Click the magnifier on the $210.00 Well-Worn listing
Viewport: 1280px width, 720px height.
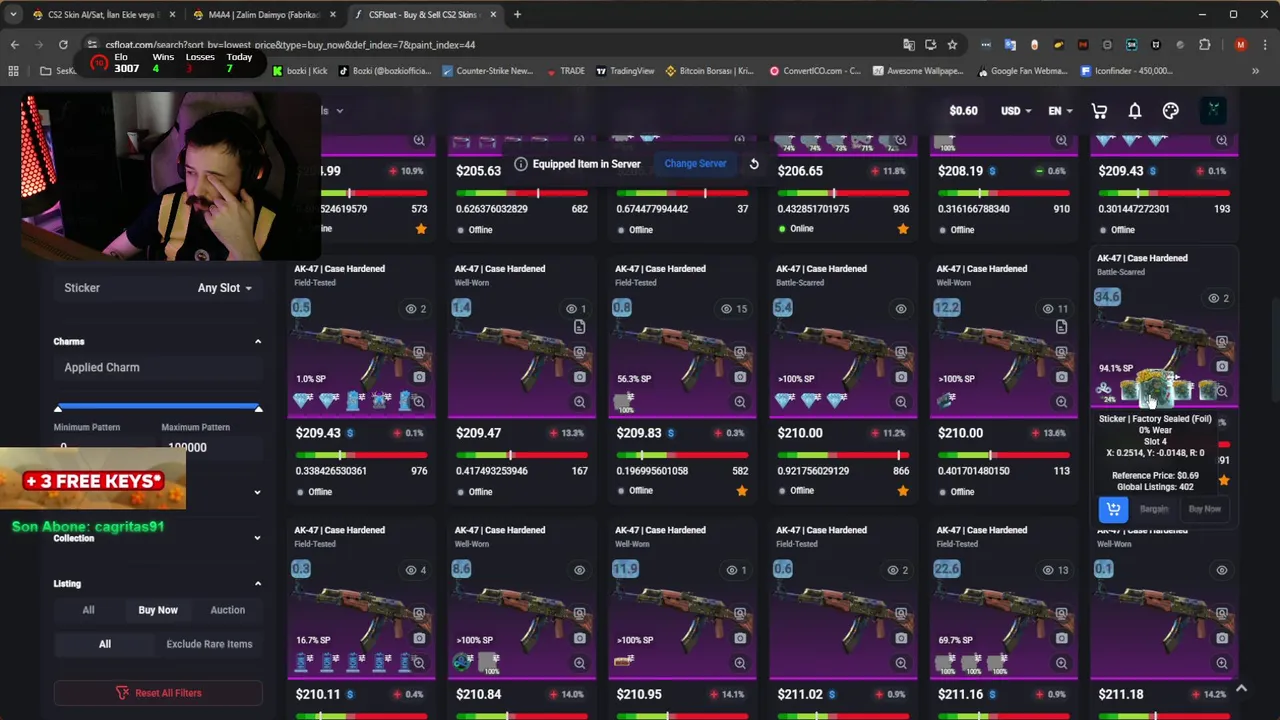coord(1061,402)
